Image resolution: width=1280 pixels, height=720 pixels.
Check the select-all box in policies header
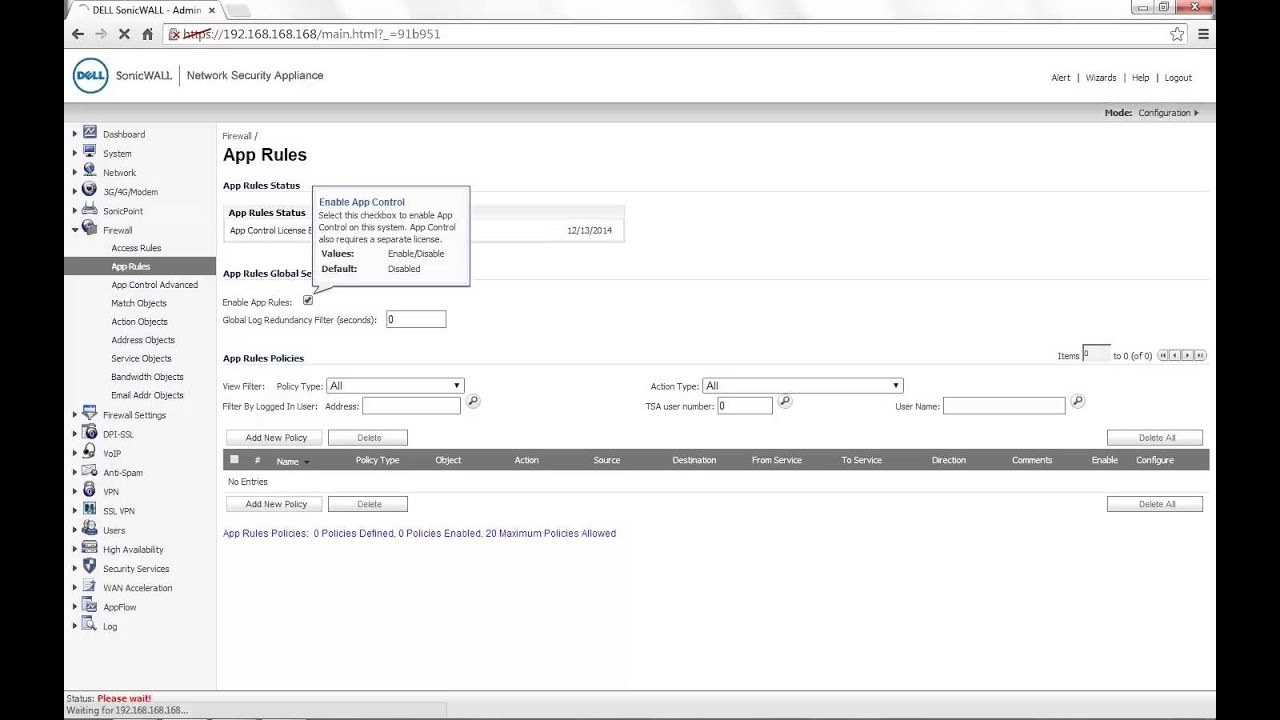[234, 460]
